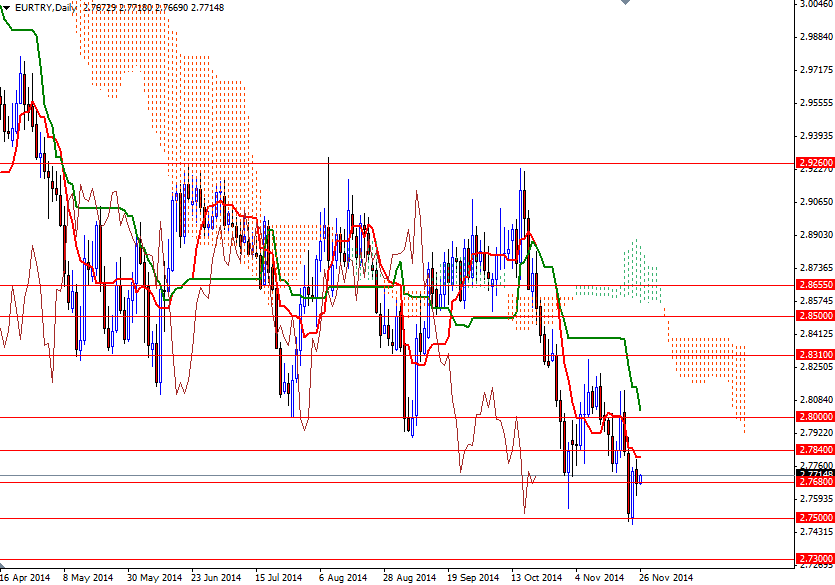Click the 13 Oct 2014 time axis label
The width and height of the screenshot is (835, 585).
[x=536, y=576]
